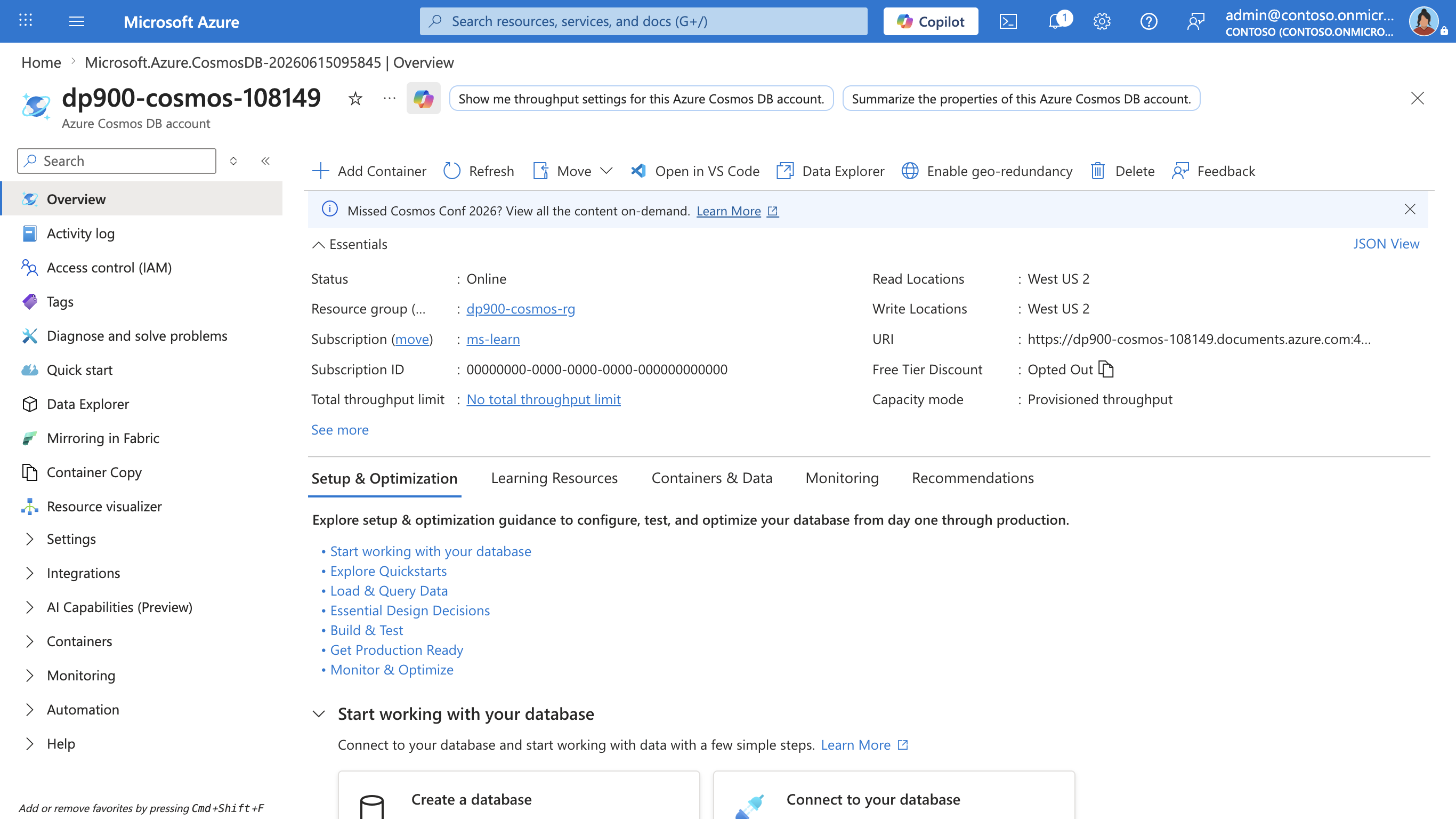Viewport: 1456px width, 819px height.
Task: Click Show me throughput settings suggestion
Action: [x=641, y=99]
